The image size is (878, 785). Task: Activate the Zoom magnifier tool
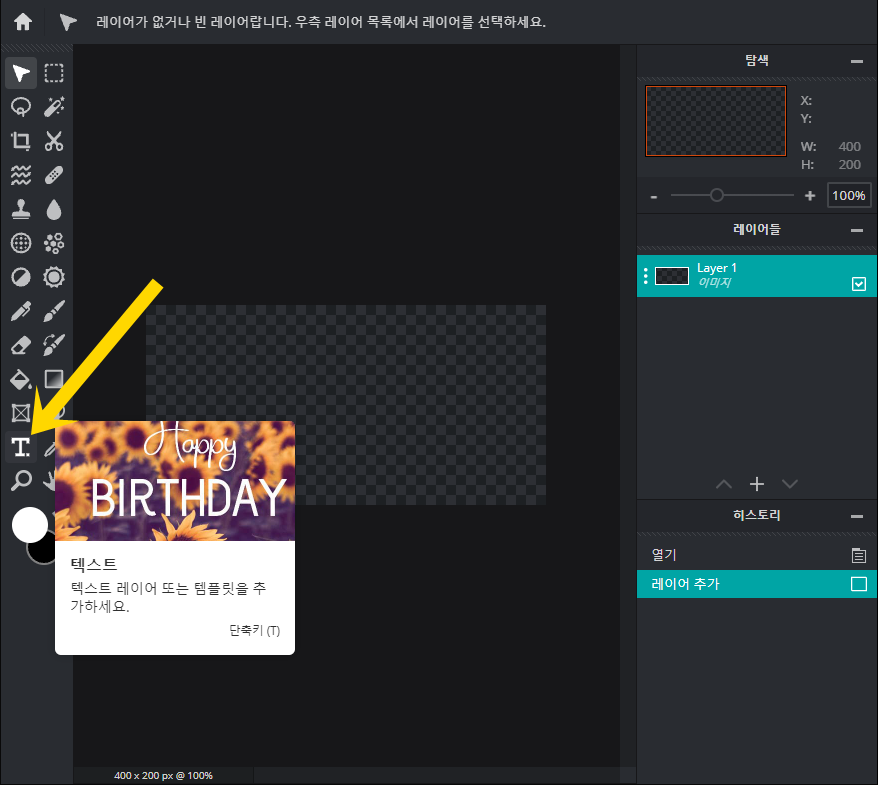(x=21, y=480)
